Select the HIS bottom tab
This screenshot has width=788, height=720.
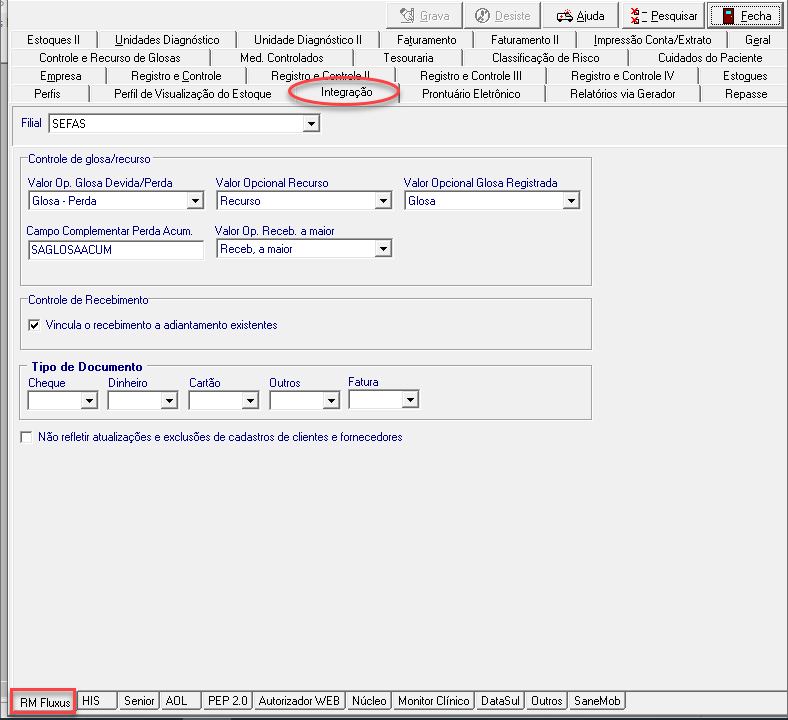(97, 700)
